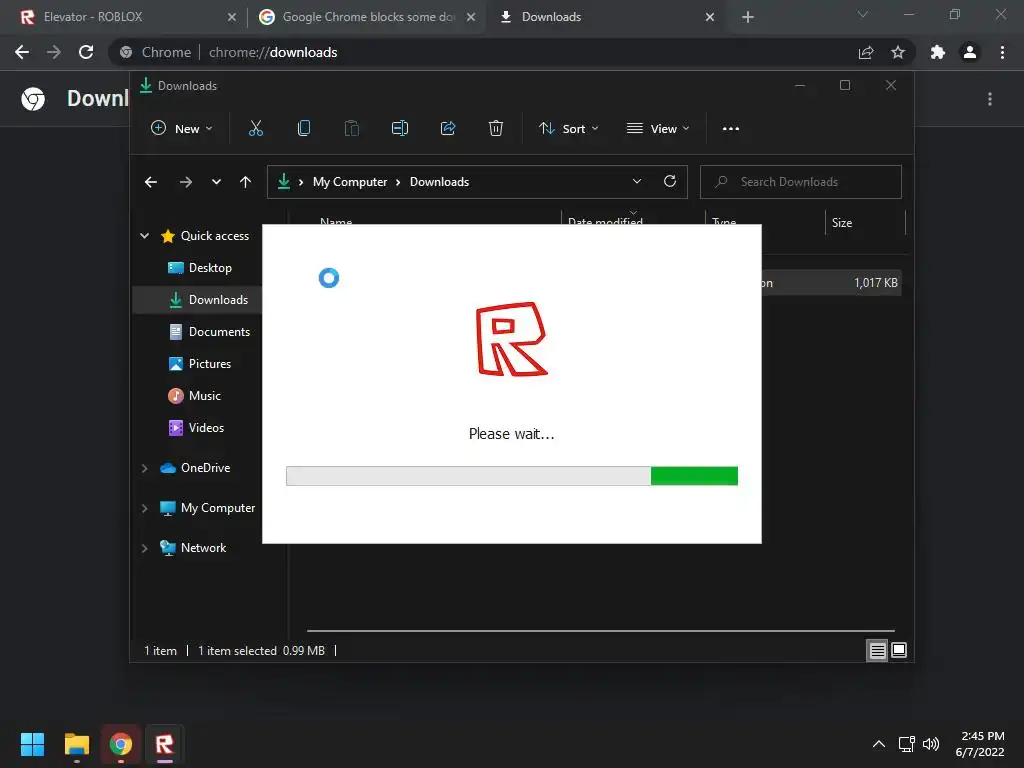Show hidden system tray icons

879,744
